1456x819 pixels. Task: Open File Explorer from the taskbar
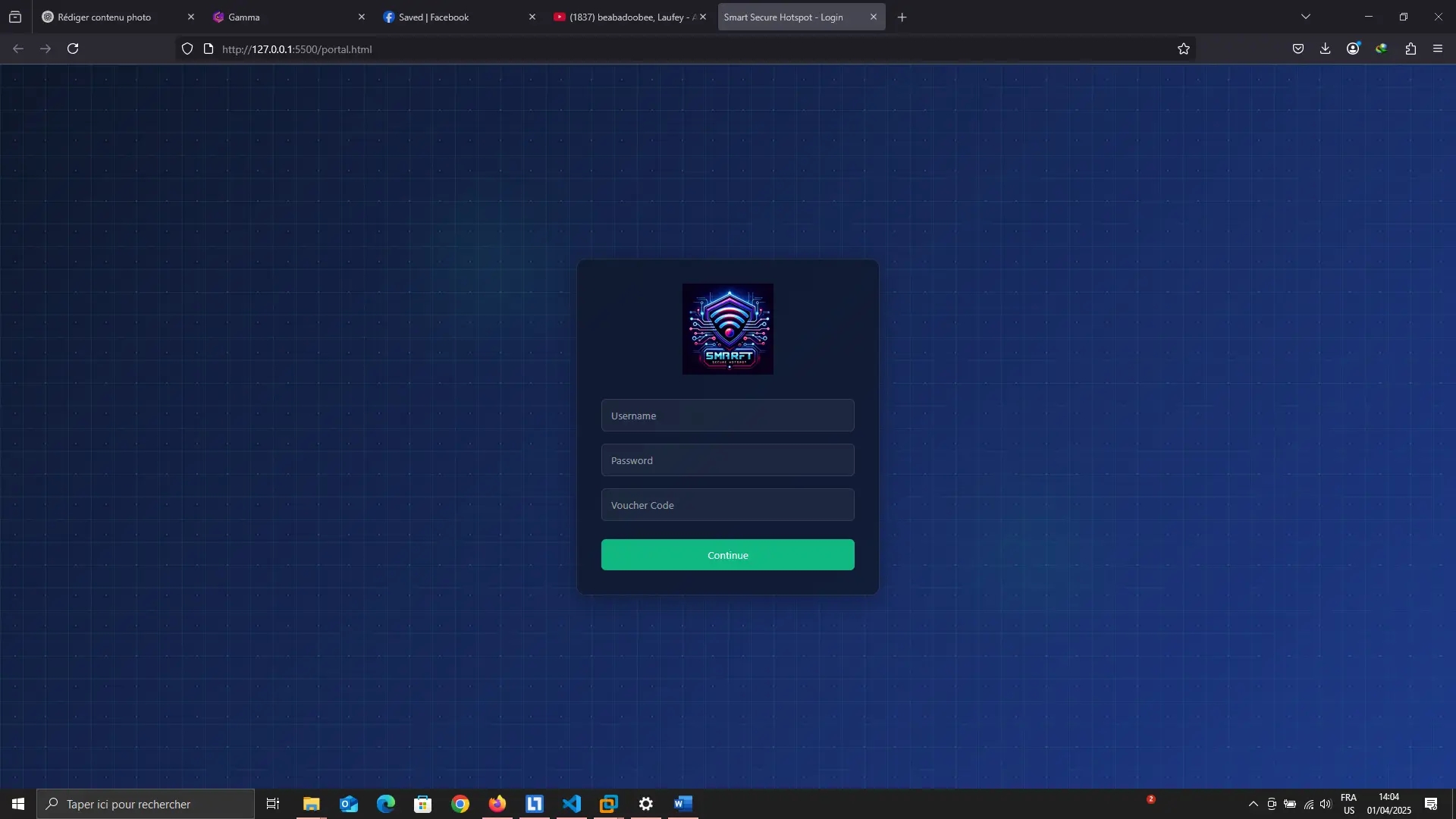(312, 804)
